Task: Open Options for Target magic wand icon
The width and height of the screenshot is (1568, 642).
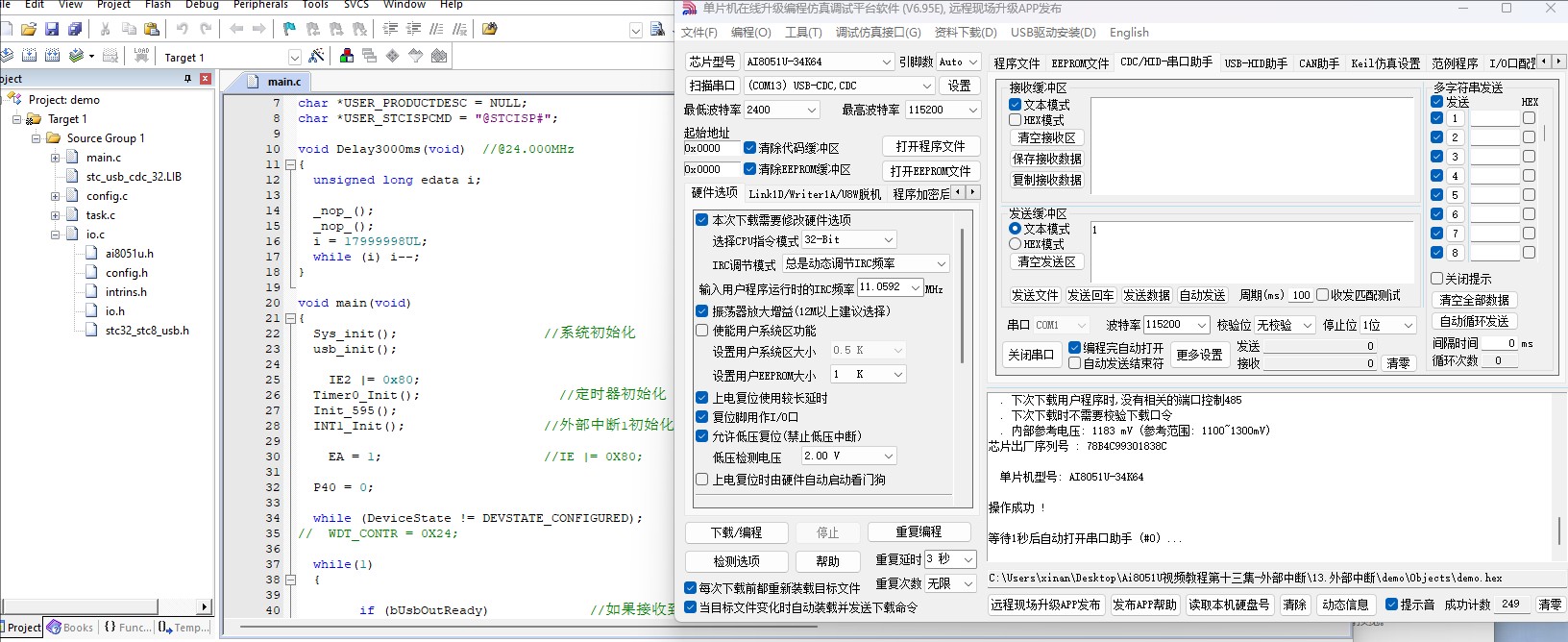Action: (x=316, y=56)
